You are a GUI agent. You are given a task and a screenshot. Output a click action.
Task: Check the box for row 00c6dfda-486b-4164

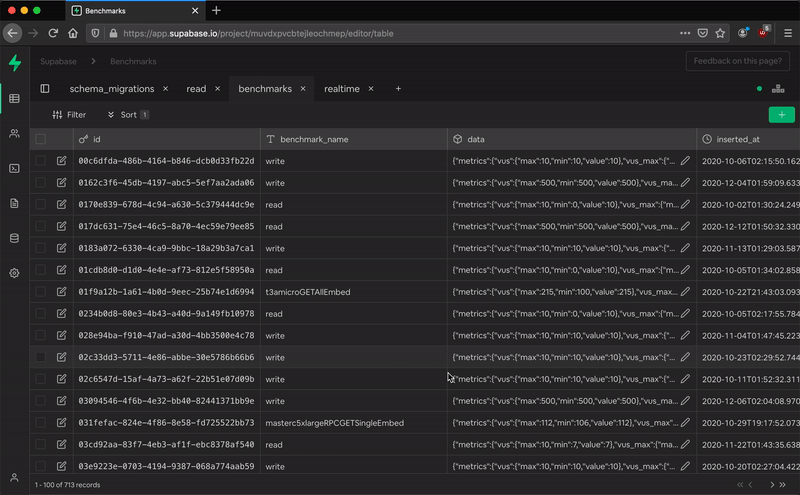[x=40, y=161]
